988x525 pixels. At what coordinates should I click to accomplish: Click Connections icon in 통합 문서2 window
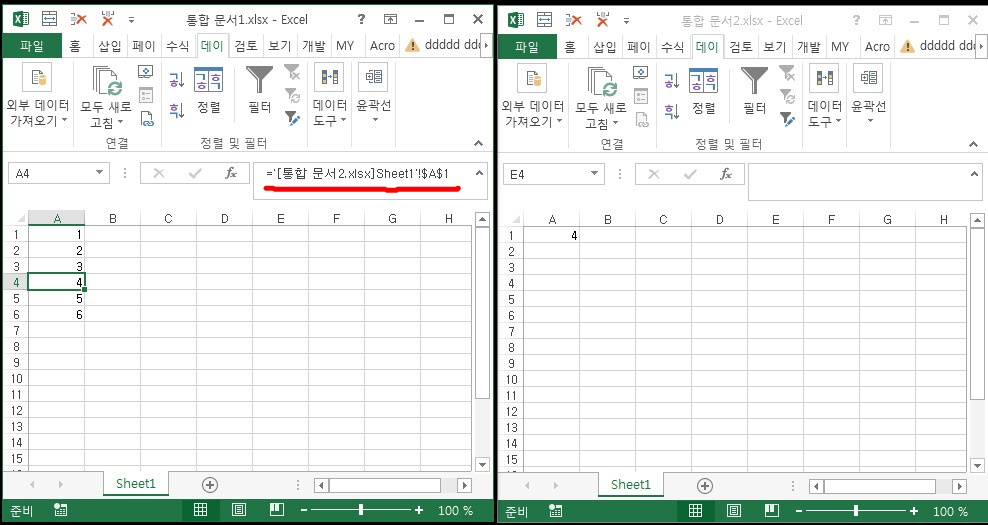[x=641, y=72]
